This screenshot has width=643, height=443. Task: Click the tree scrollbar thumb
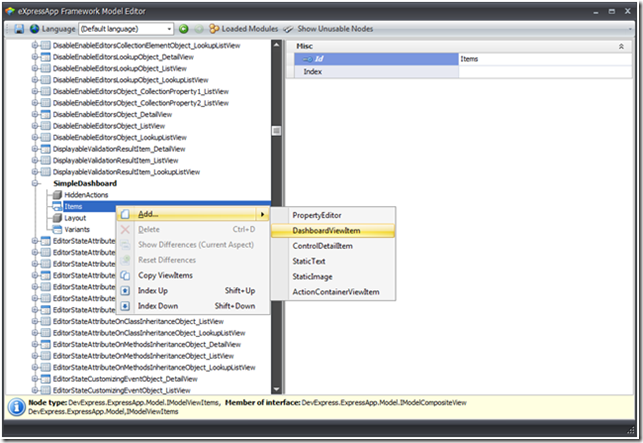(x=276, y=130)
